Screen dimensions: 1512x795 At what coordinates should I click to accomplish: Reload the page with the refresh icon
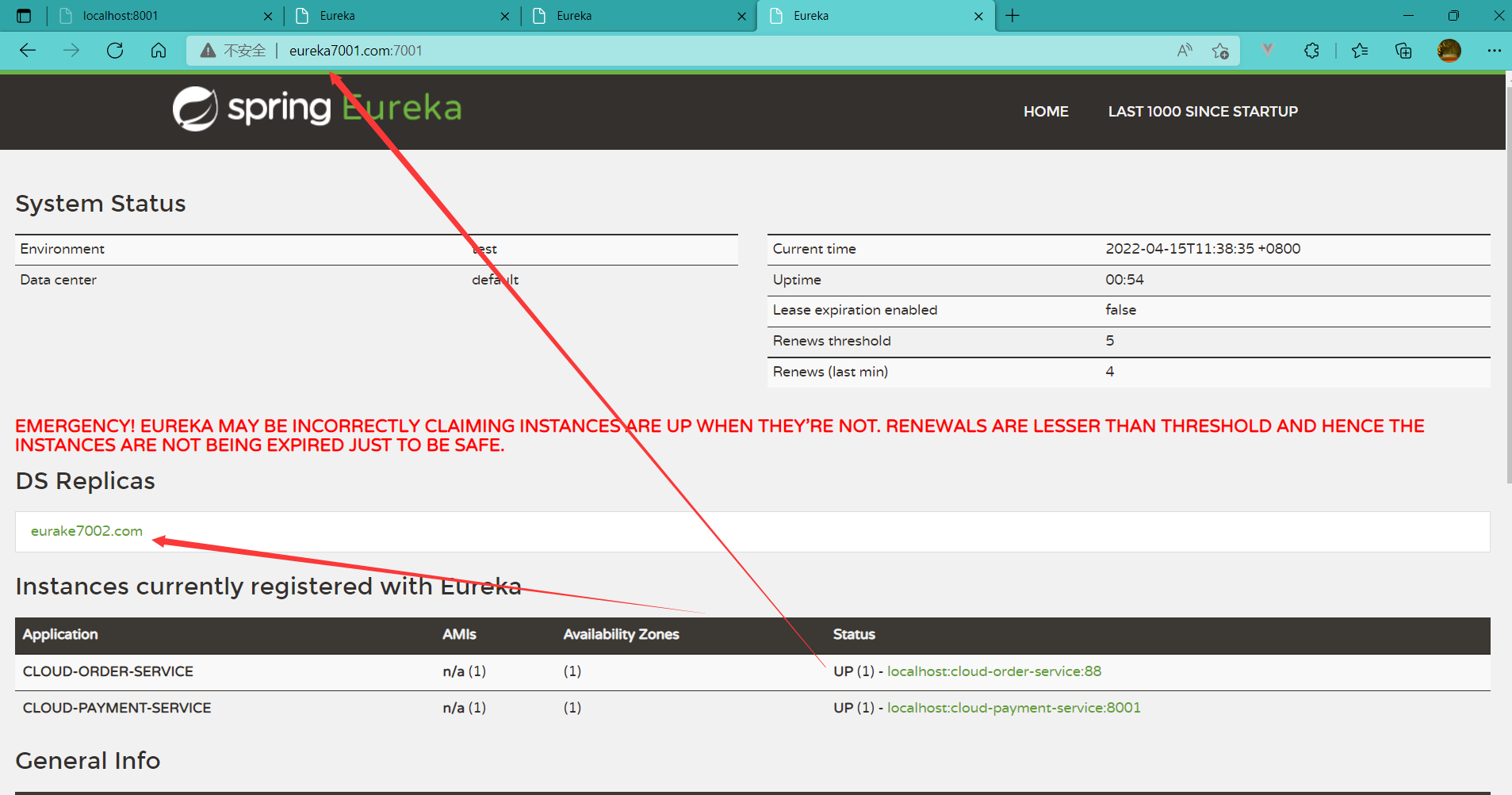115,51
